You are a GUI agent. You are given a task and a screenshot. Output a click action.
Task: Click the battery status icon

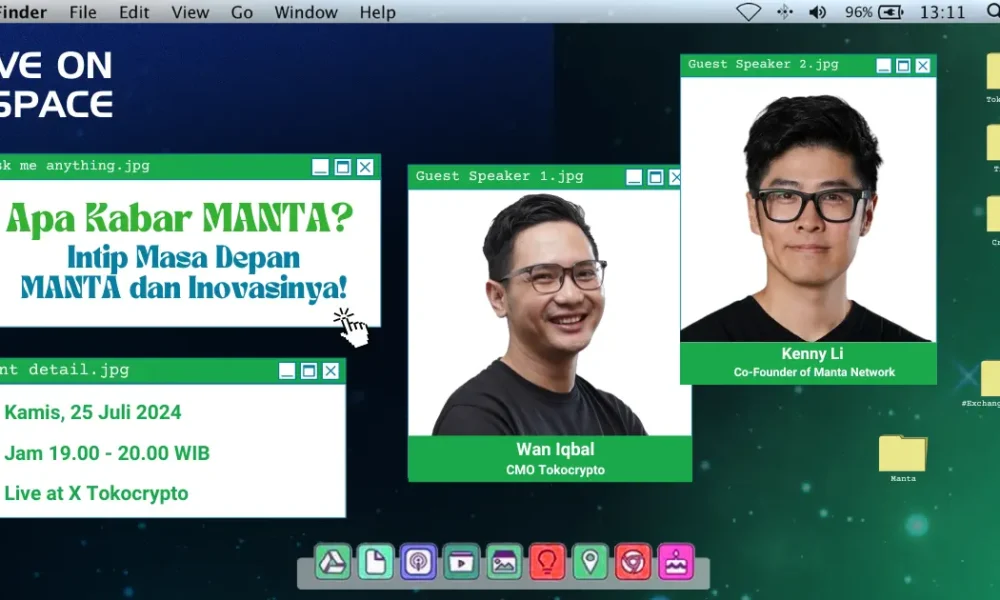(x=891, y=12)
